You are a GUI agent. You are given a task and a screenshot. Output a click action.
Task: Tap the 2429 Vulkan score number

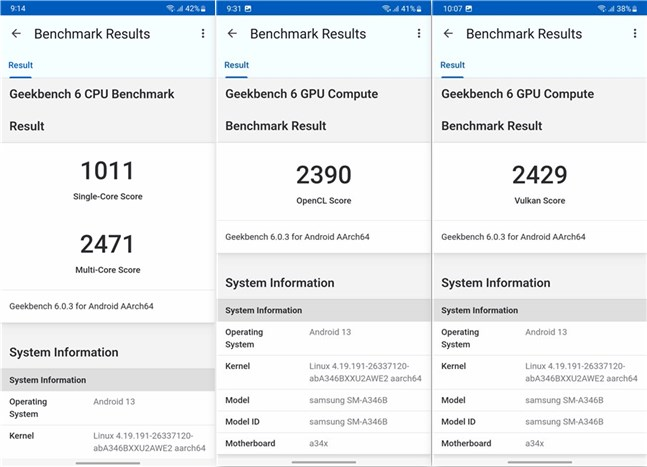tap(540, 175)
